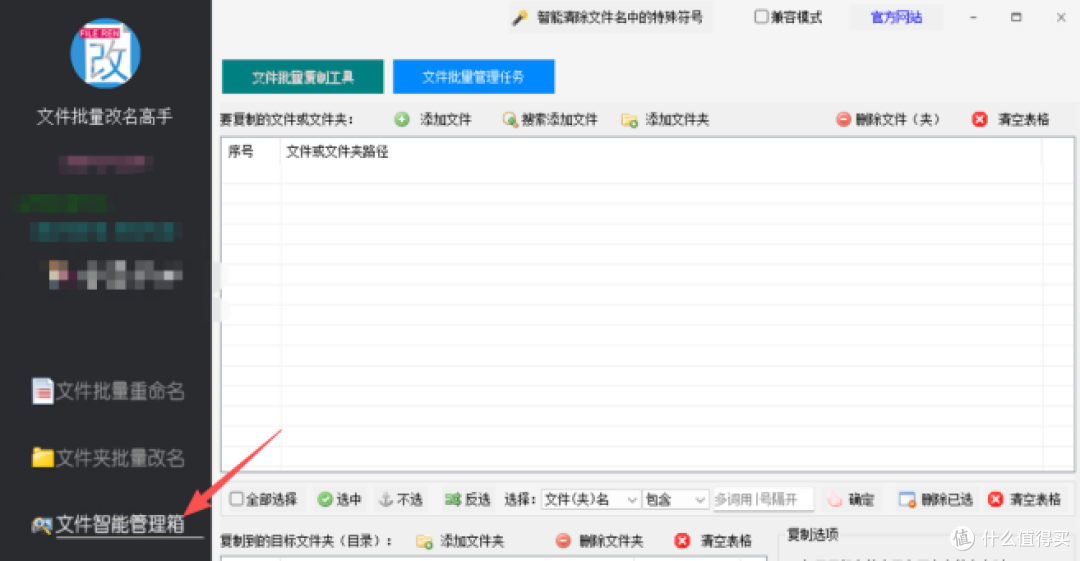Switch to the 文件批量管理任务 tab
The width and height of the screenshot is (1080, 561).
(473, 76)
